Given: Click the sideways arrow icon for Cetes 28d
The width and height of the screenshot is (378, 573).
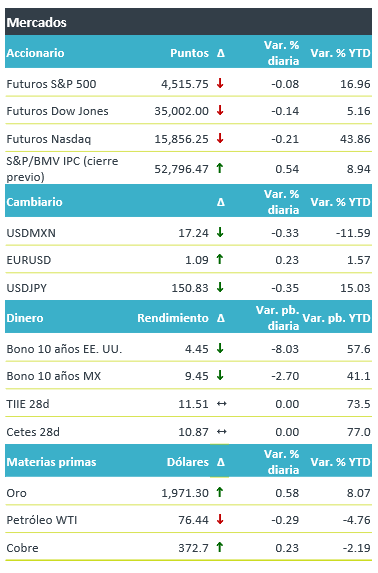Looking at the screenshot, I should [x=222, y=432].
